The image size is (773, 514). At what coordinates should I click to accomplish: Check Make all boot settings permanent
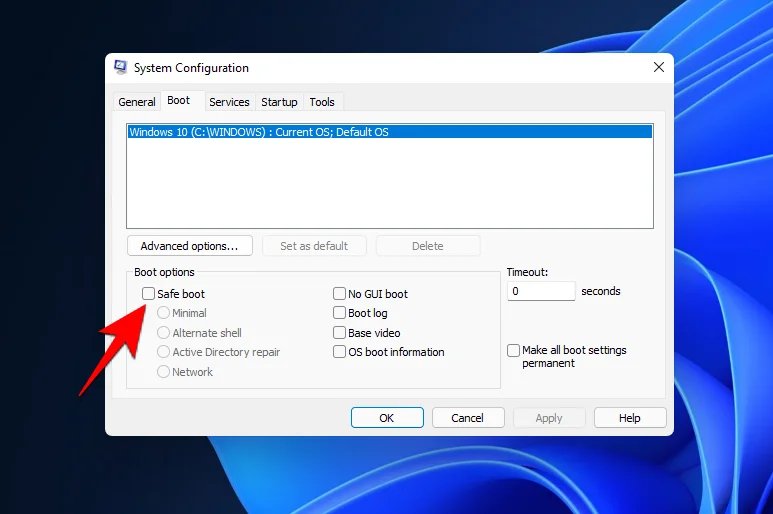point(513,350)
